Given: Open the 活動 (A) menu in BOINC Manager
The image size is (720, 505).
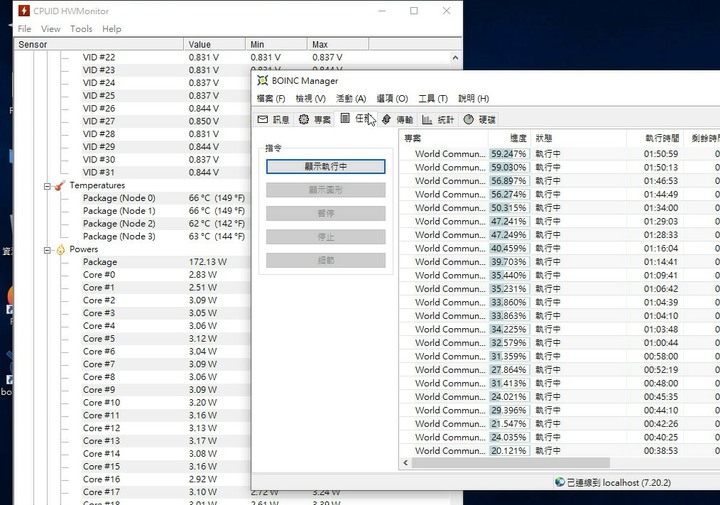Looking at the screenshot, I should coord(351,98).
